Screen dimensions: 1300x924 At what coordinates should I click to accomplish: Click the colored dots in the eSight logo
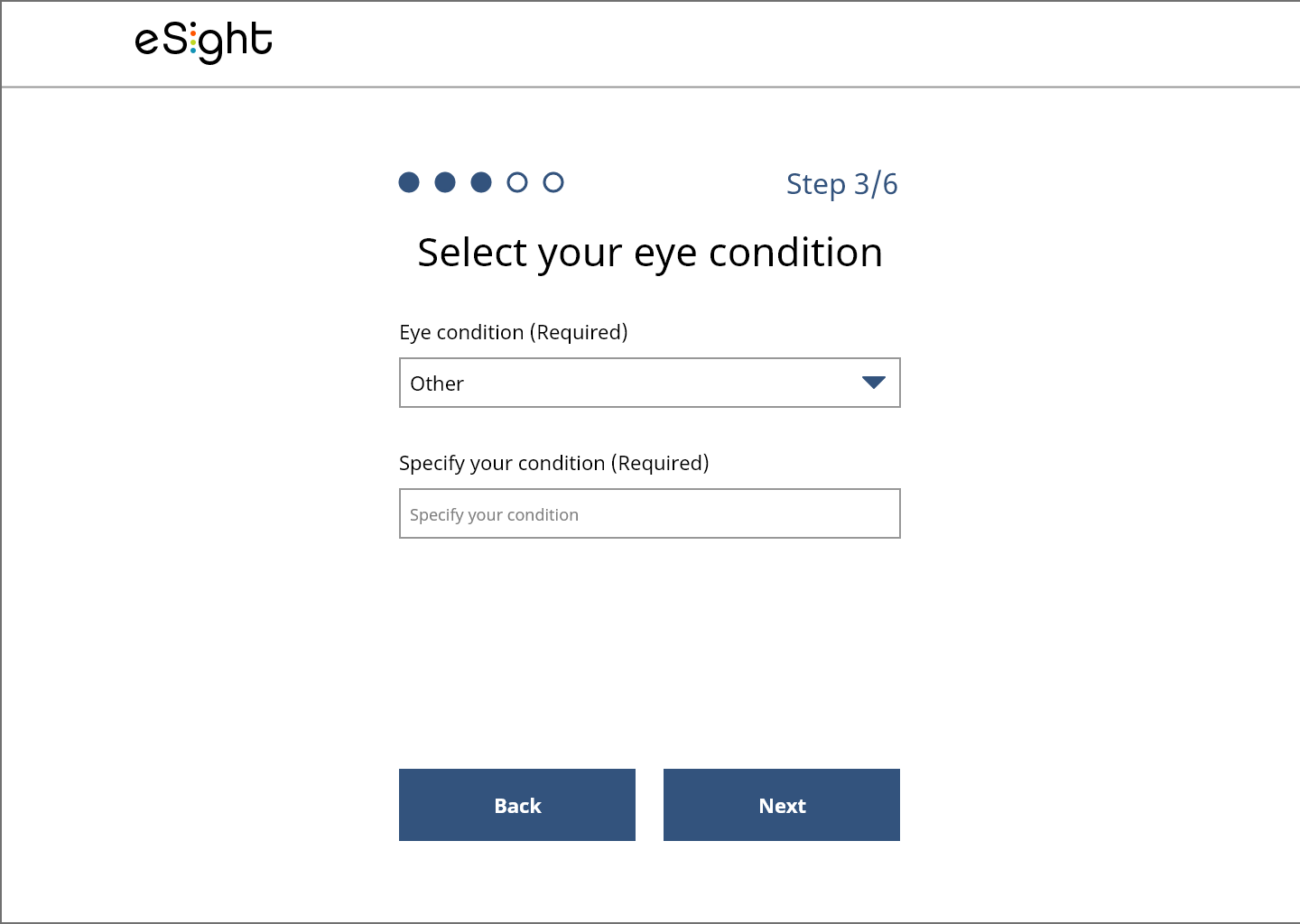click(194, 41)
